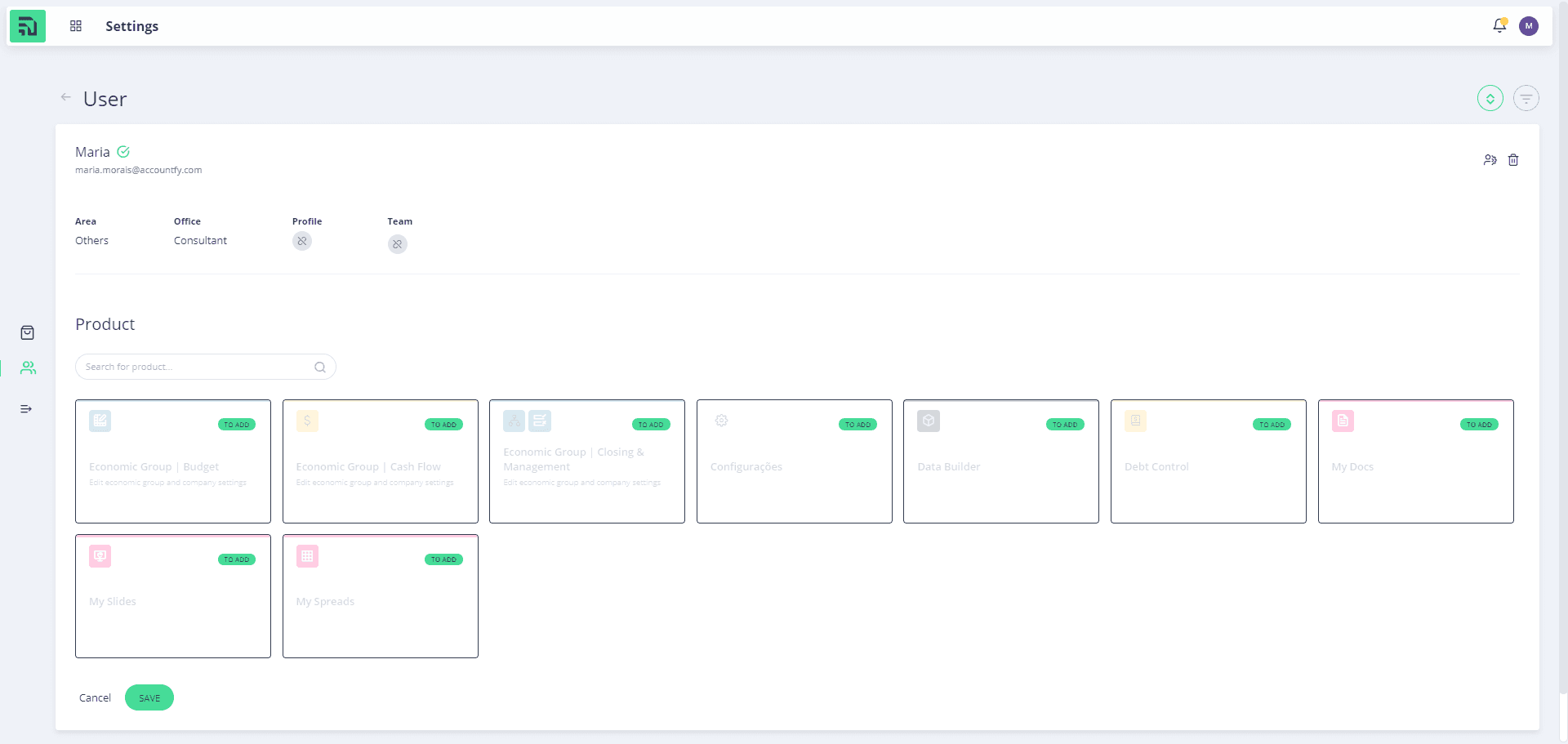Click the My Docs card title
This screenshot has width=1568, height=744.
1352,467
